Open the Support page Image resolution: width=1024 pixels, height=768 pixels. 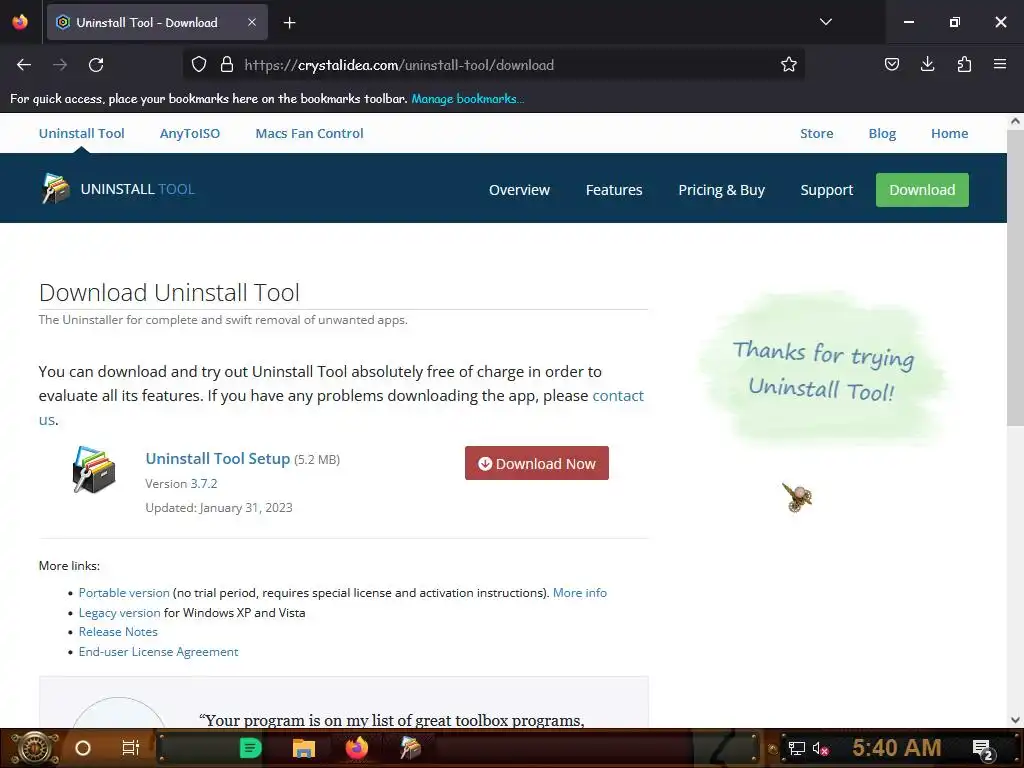click(x=827, y=190)
